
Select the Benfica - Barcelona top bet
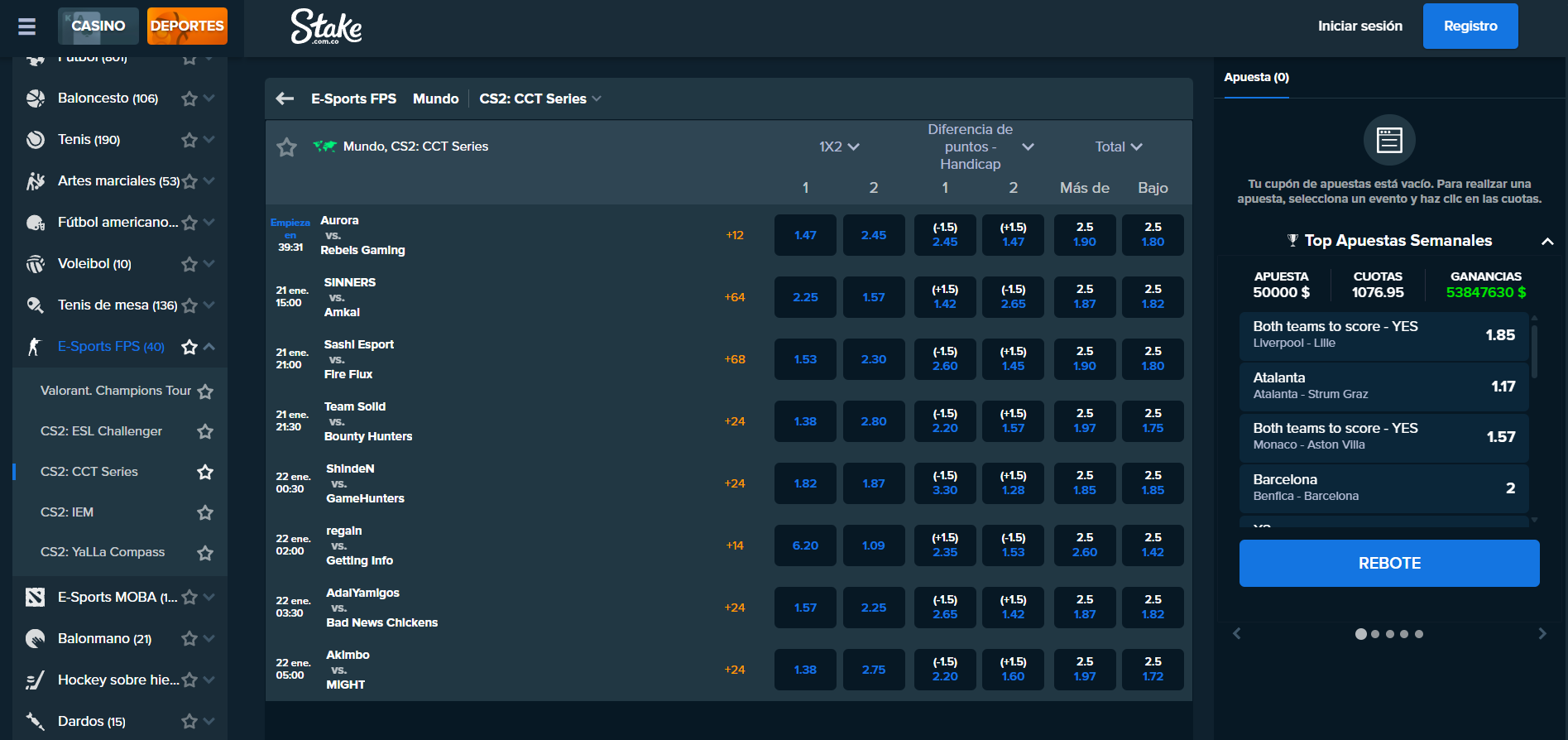point(1383,488)
